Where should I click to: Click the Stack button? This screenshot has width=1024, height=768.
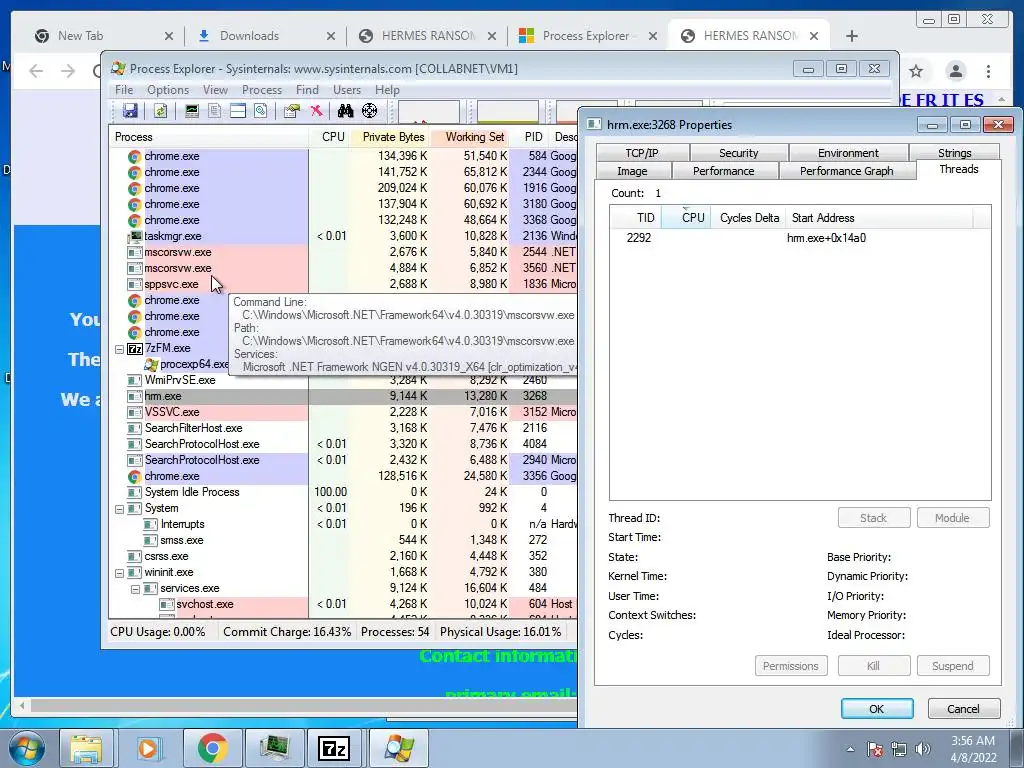874,518
